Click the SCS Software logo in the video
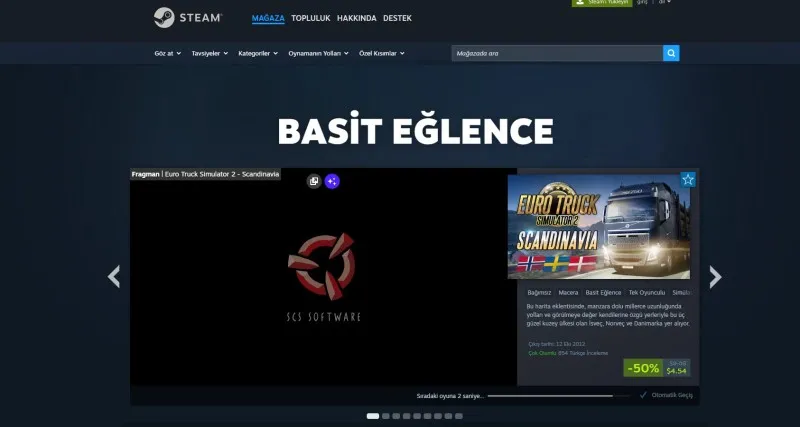800x427 pixels. click(323, 277)
